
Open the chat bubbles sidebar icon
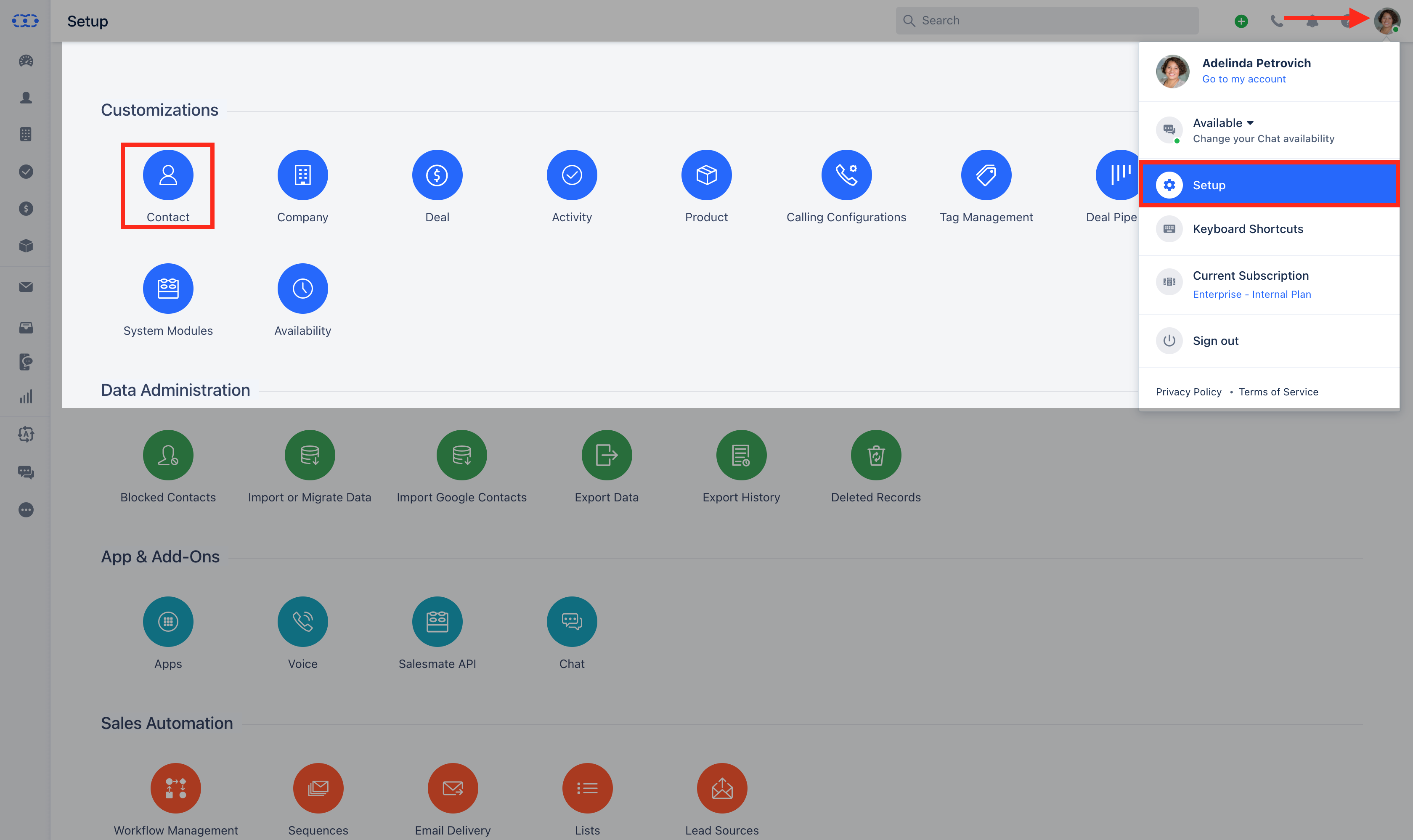(x=26, y=472)
